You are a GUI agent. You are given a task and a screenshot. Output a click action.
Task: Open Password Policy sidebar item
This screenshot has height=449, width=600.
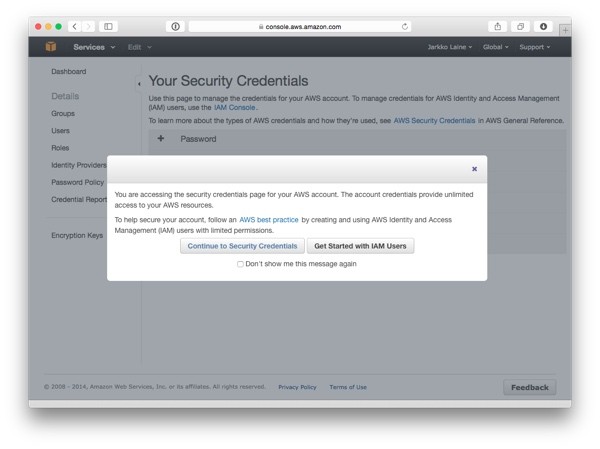(78, 183)
